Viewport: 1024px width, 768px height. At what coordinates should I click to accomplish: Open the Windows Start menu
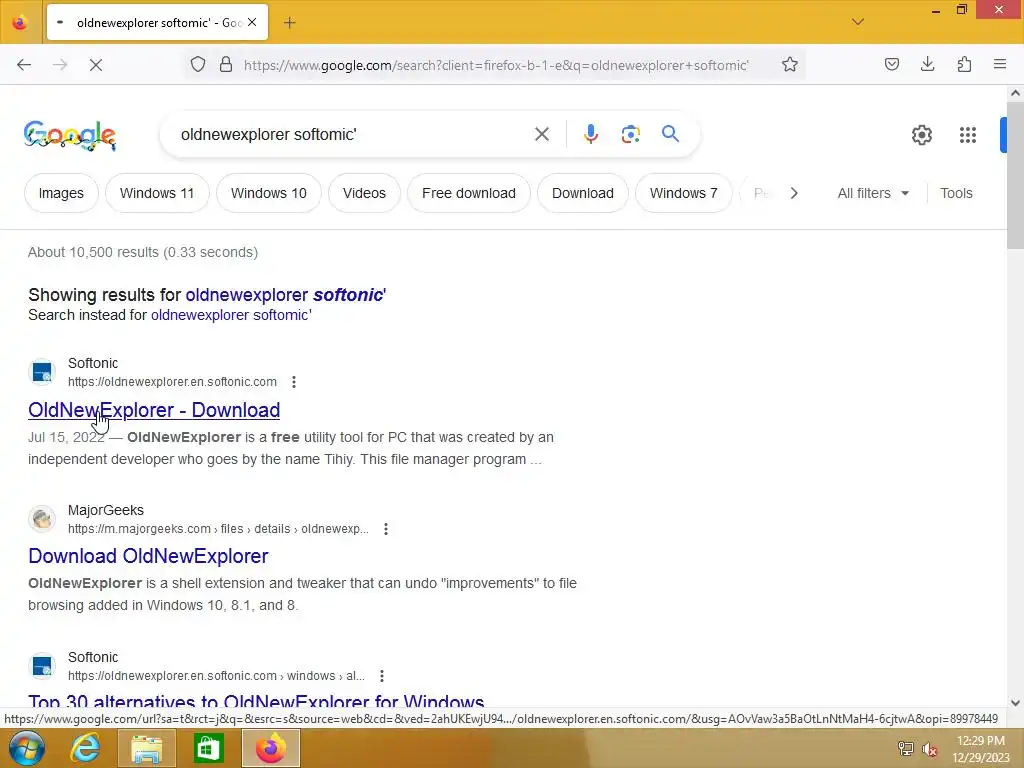click(27, 748)
